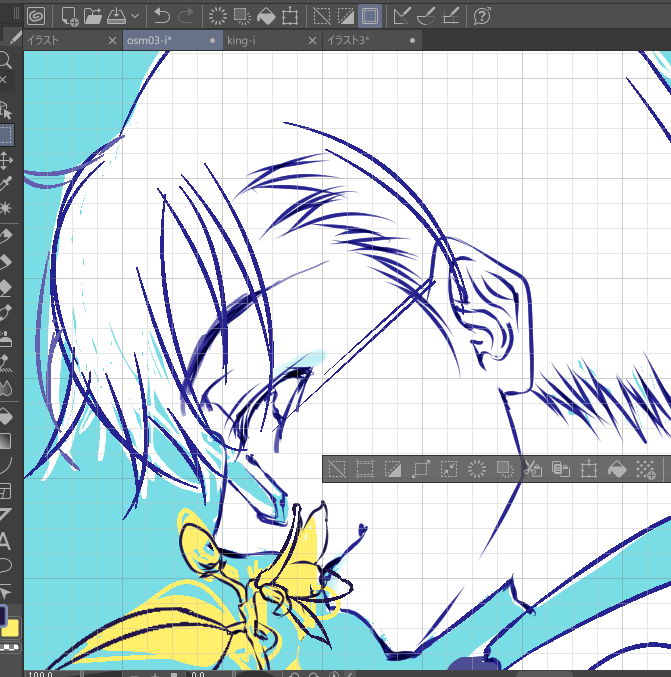Toggle Snap to Special Ruler
Image resolution: width=671 pixels, height=677 pixels.
pyautogui.click(x=426, y=16)
